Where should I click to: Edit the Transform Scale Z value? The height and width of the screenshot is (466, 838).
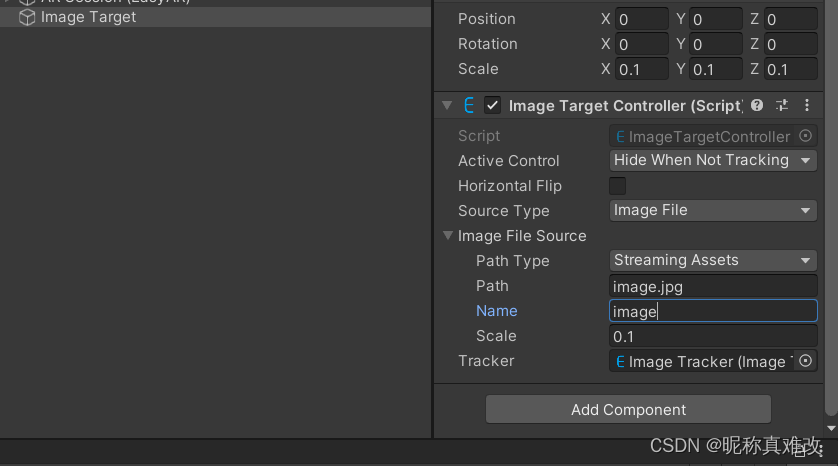pos(790,69)
